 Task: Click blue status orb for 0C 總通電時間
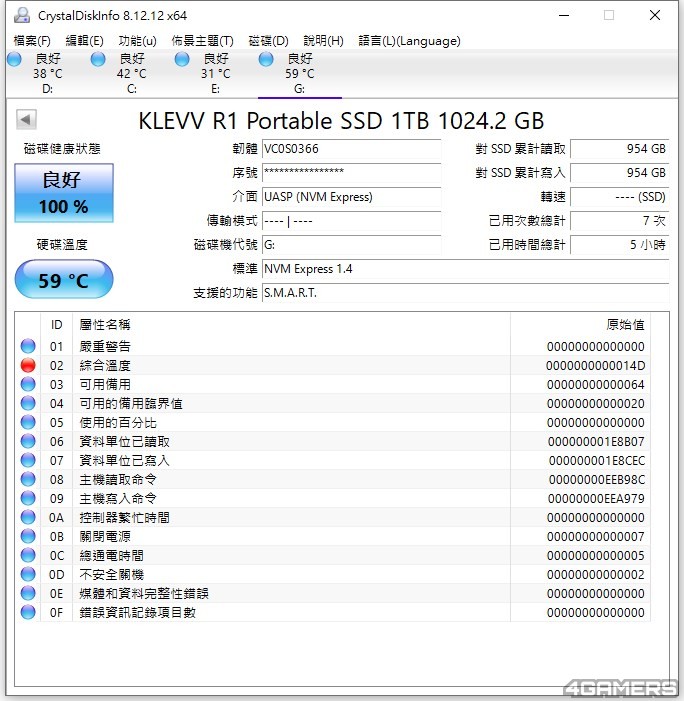[x=28, y=555]
